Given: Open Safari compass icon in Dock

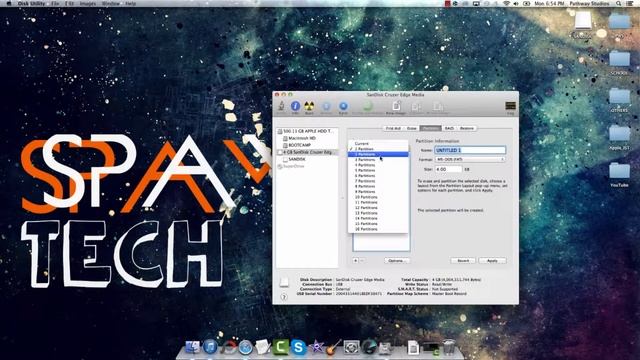Looking at the screenshot, I should [245, 347].
